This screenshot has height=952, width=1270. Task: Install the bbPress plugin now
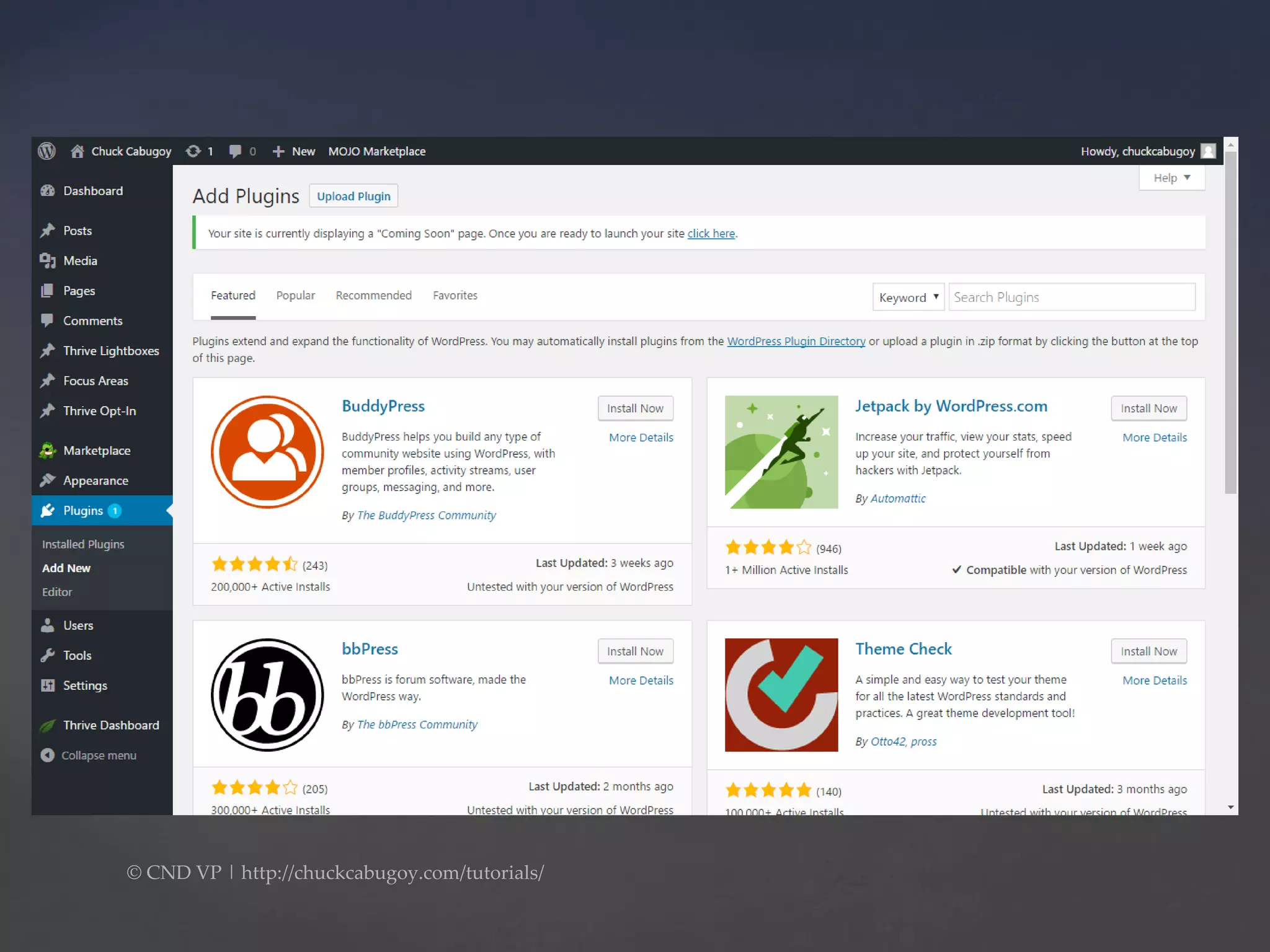click(636, 651)
